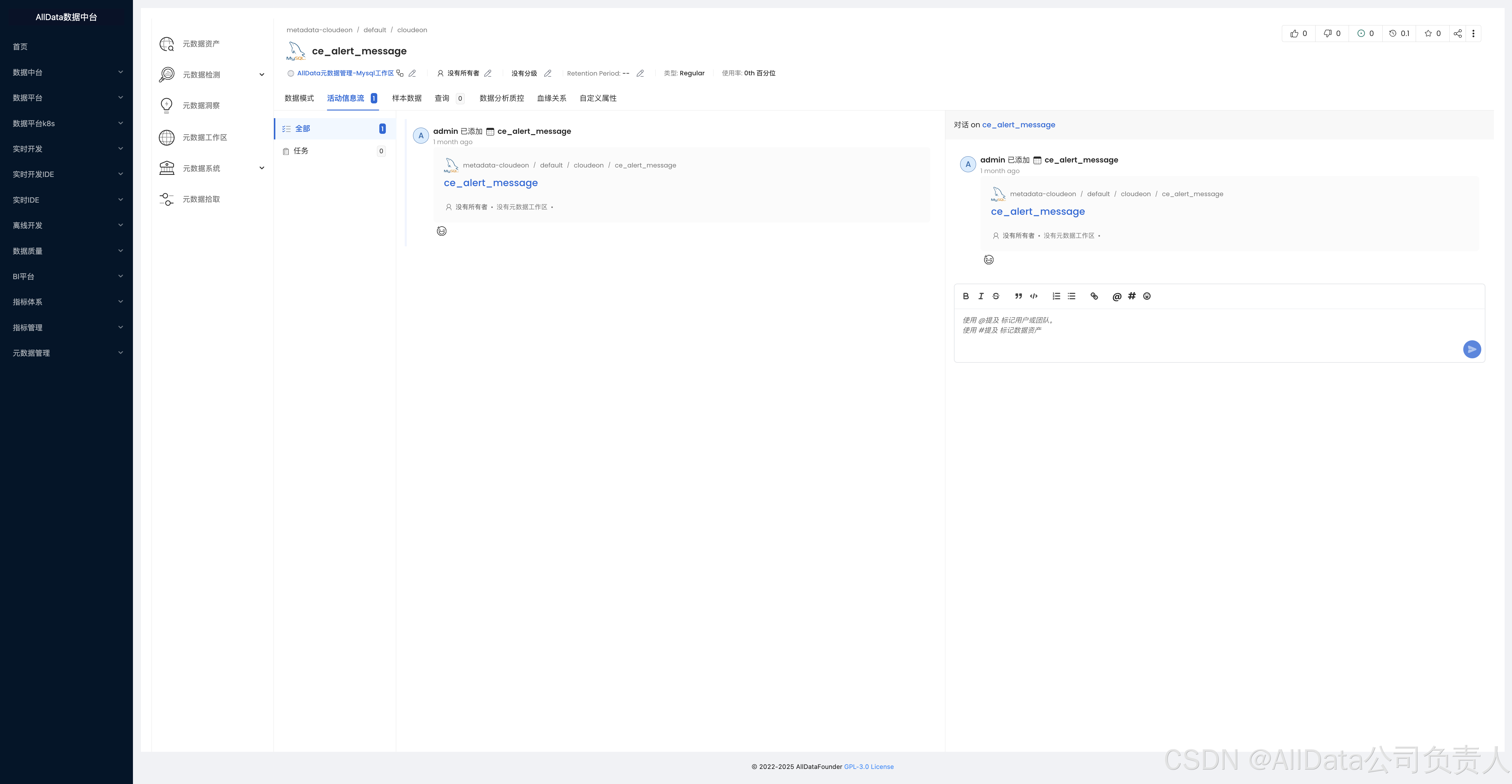Click the share icon at top right
The height and width of the screenshot is (784, 1512).
[x=1457, y=33]
